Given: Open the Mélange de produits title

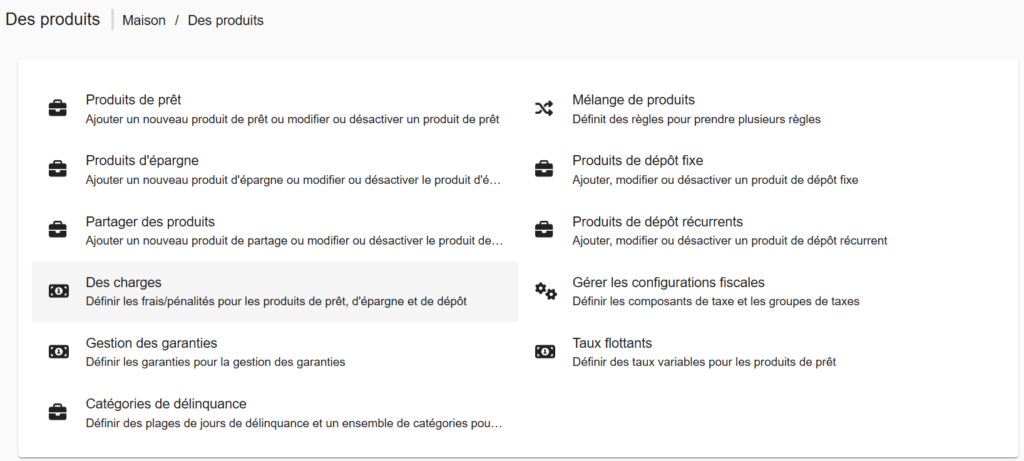Looking at the screenshot, I should 633,100.
